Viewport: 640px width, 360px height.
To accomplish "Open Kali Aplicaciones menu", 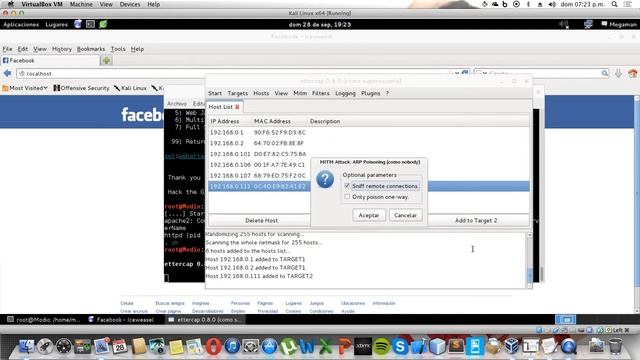I will [21, 24].
